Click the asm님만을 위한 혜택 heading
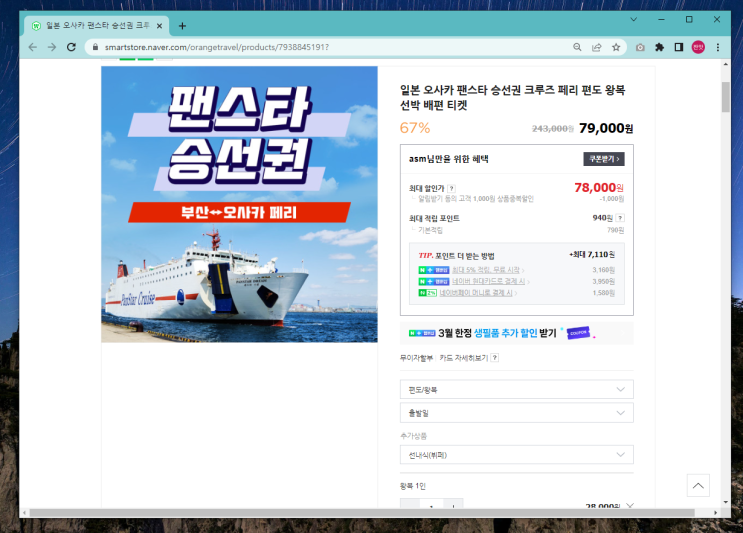The image size is (743, 533). pyautogui.click(x=448, y=159)
